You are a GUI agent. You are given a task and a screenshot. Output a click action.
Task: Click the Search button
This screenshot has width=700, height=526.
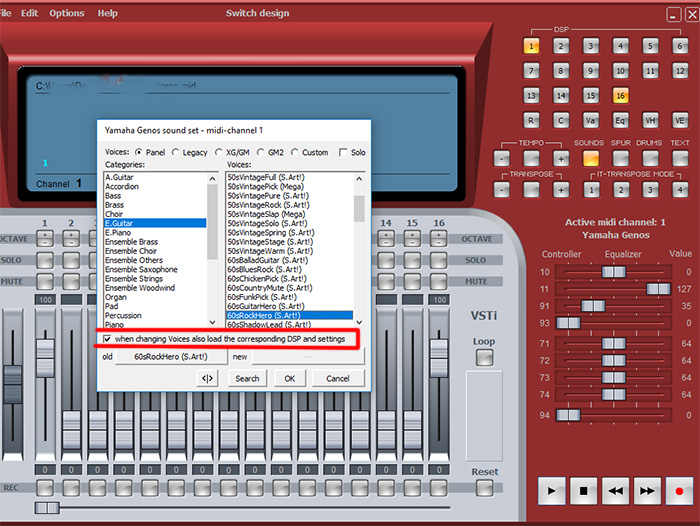[247, 378]
